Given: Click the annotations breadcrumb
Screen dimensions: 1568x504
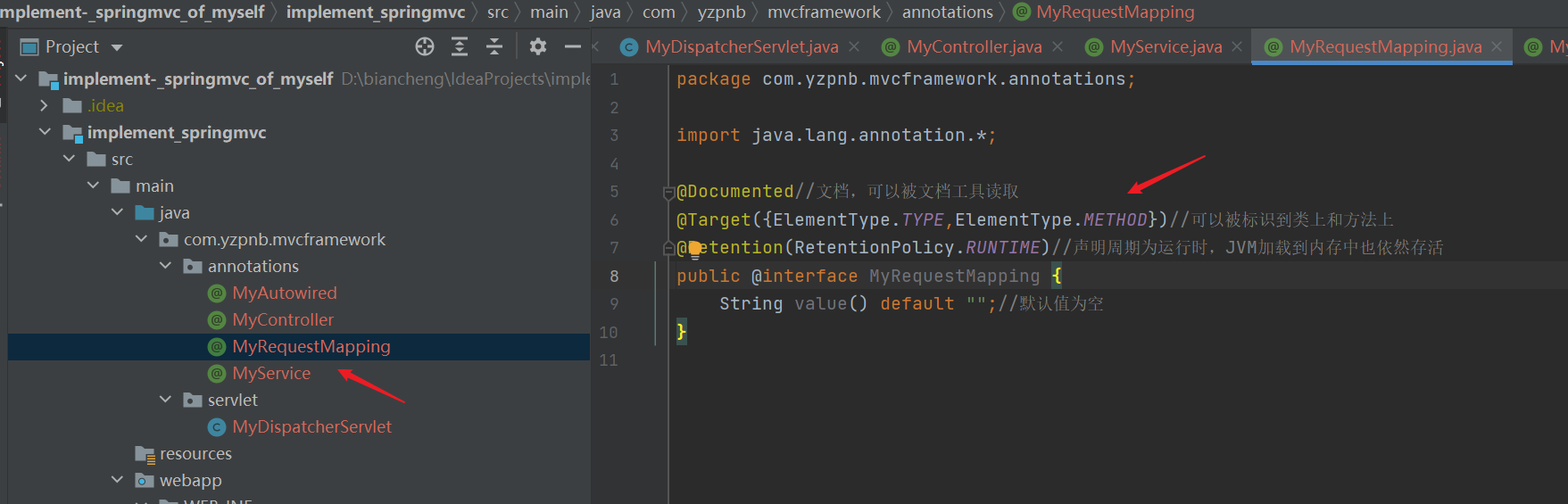Looking at the screenshot, I should pyautogui.click(x=947, y=12).
